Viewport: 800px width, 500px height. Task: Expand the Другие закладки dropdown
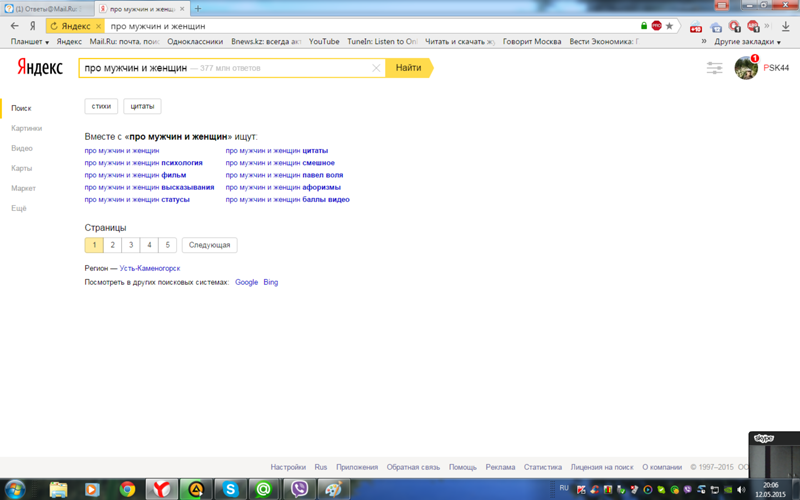coord(747,41)
